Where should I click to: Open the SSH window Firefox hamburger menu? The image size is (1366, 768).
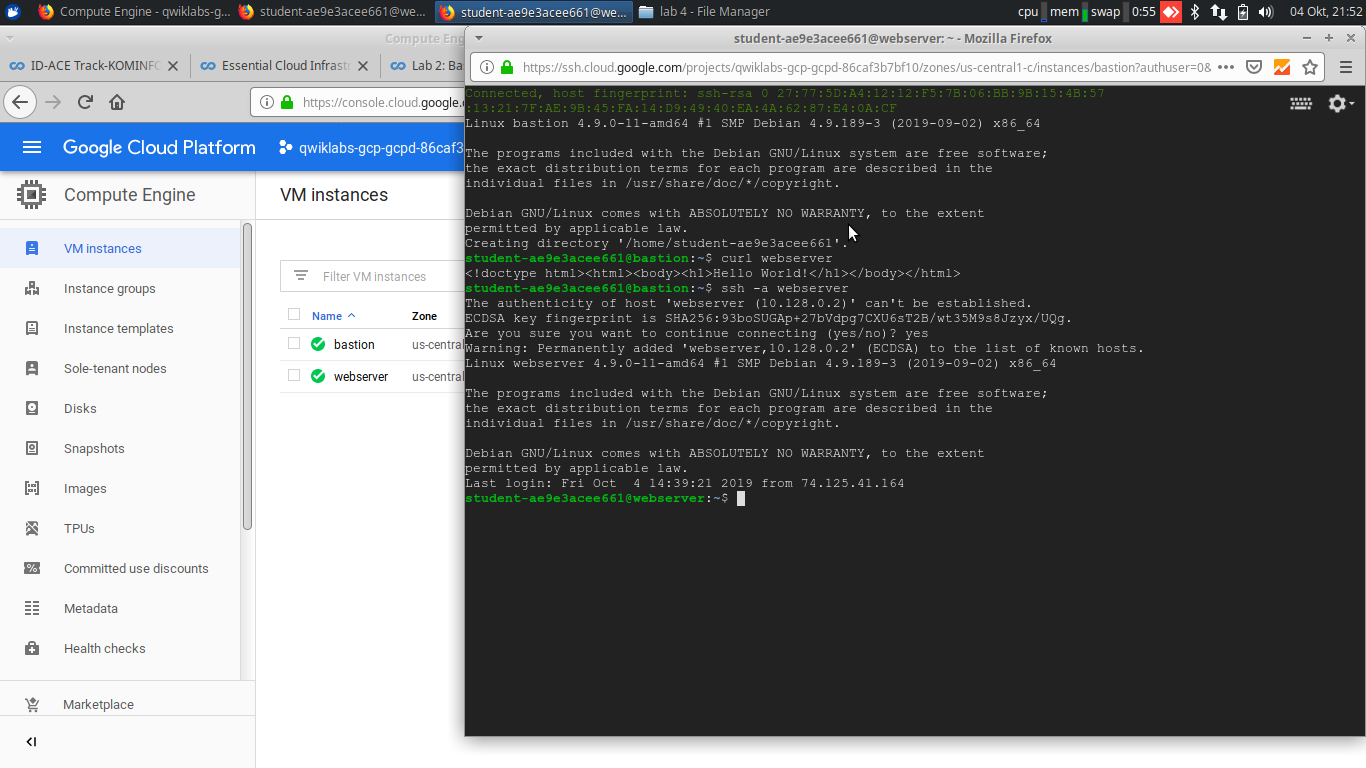1346,68
